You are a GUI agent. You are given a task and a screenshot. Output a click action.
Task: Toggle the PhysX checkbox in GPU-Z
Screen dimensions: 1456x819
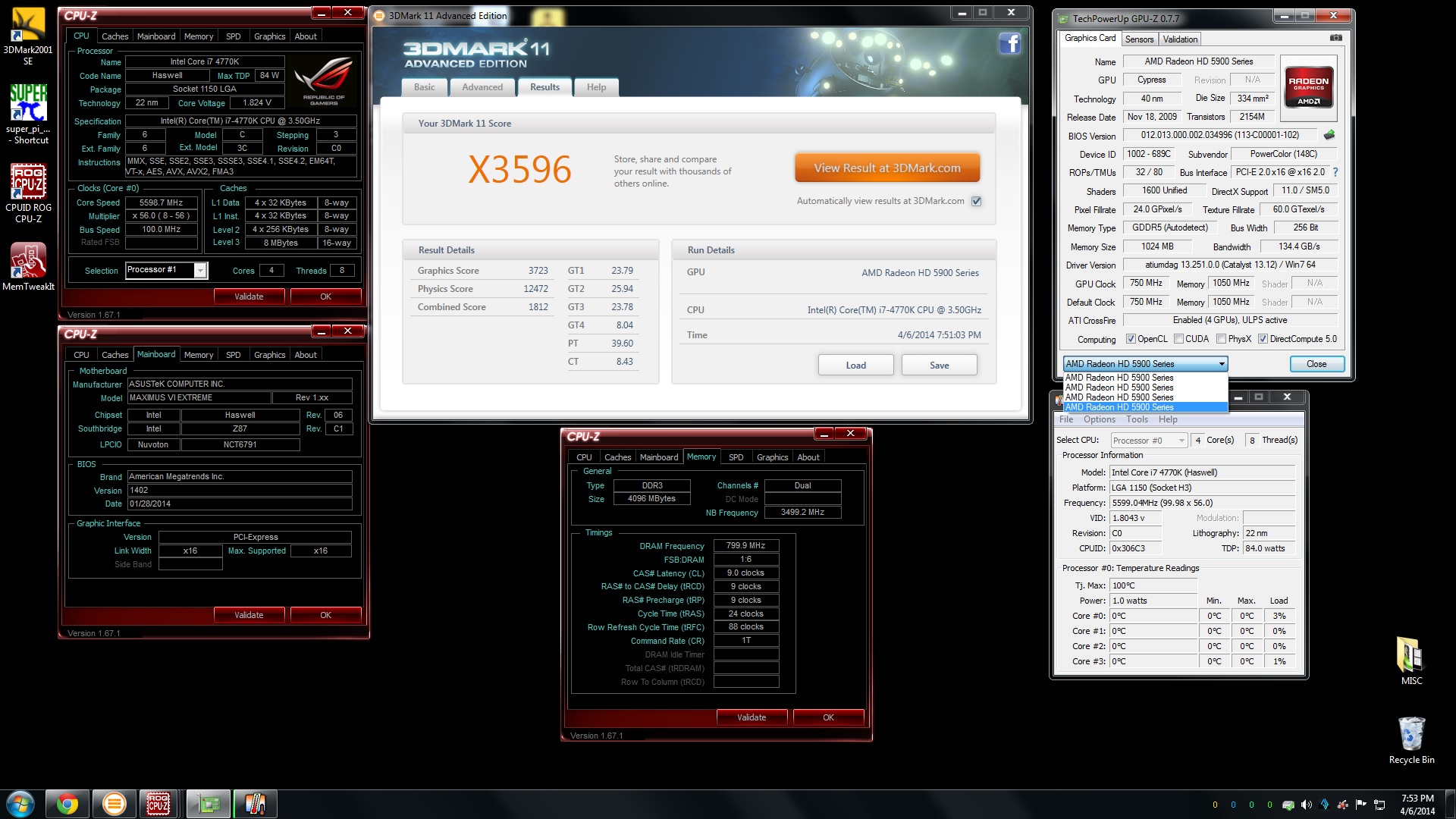(x=1221, y=339)
